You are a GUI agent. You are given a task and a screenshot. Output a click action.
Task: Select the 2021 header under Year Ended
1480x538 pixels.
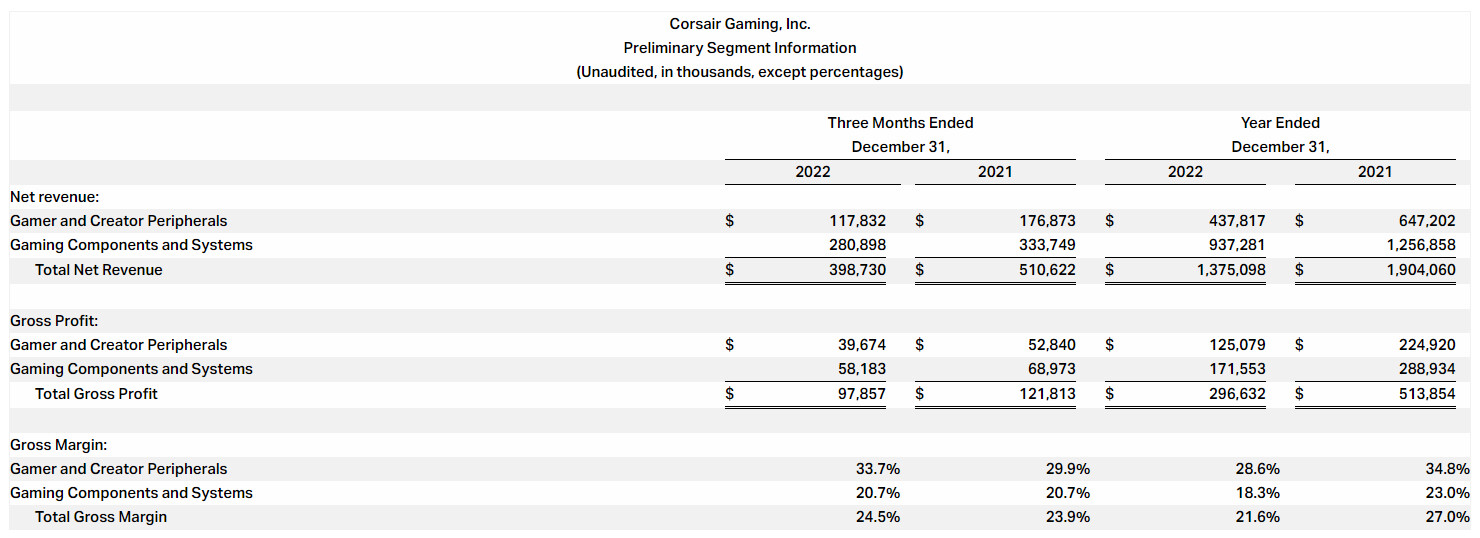[1375, 172]
